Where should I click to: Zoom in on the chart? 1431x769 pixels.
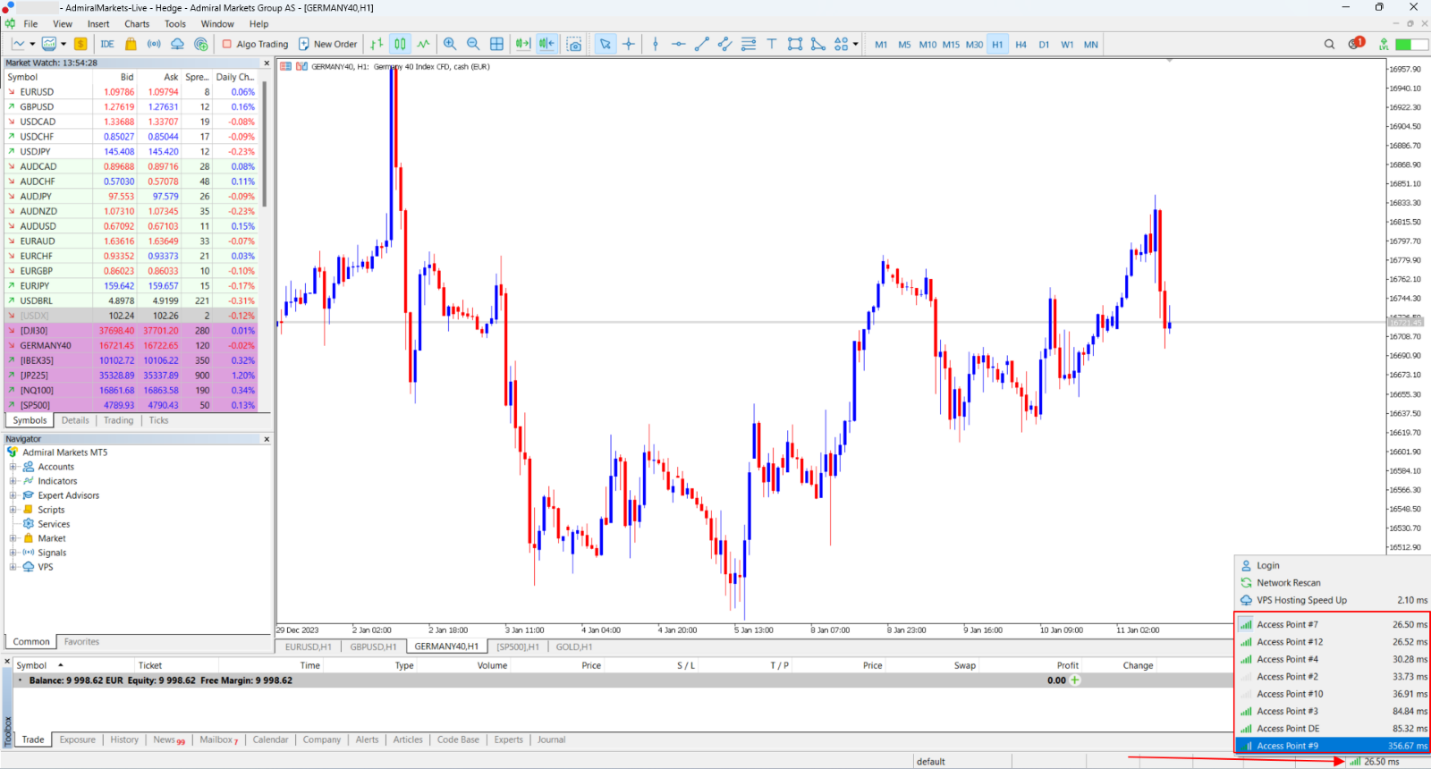click(450, 44)
